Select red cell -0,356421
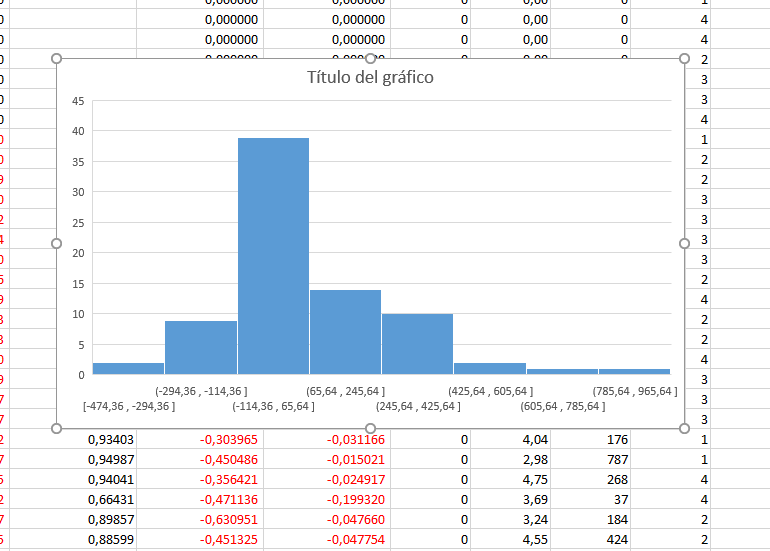Image resolution: width=770 pixels, height=551 pixels. click(x=200, y=479)
